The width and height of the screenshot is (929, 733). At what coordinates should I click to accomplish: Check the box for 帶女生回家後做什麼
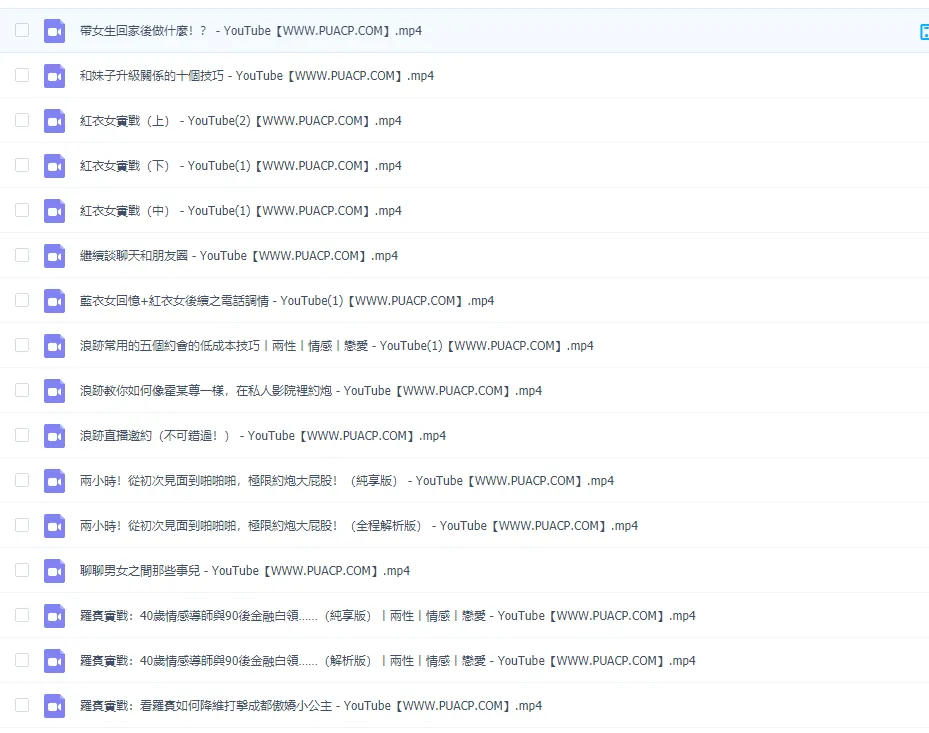[22, 30]
